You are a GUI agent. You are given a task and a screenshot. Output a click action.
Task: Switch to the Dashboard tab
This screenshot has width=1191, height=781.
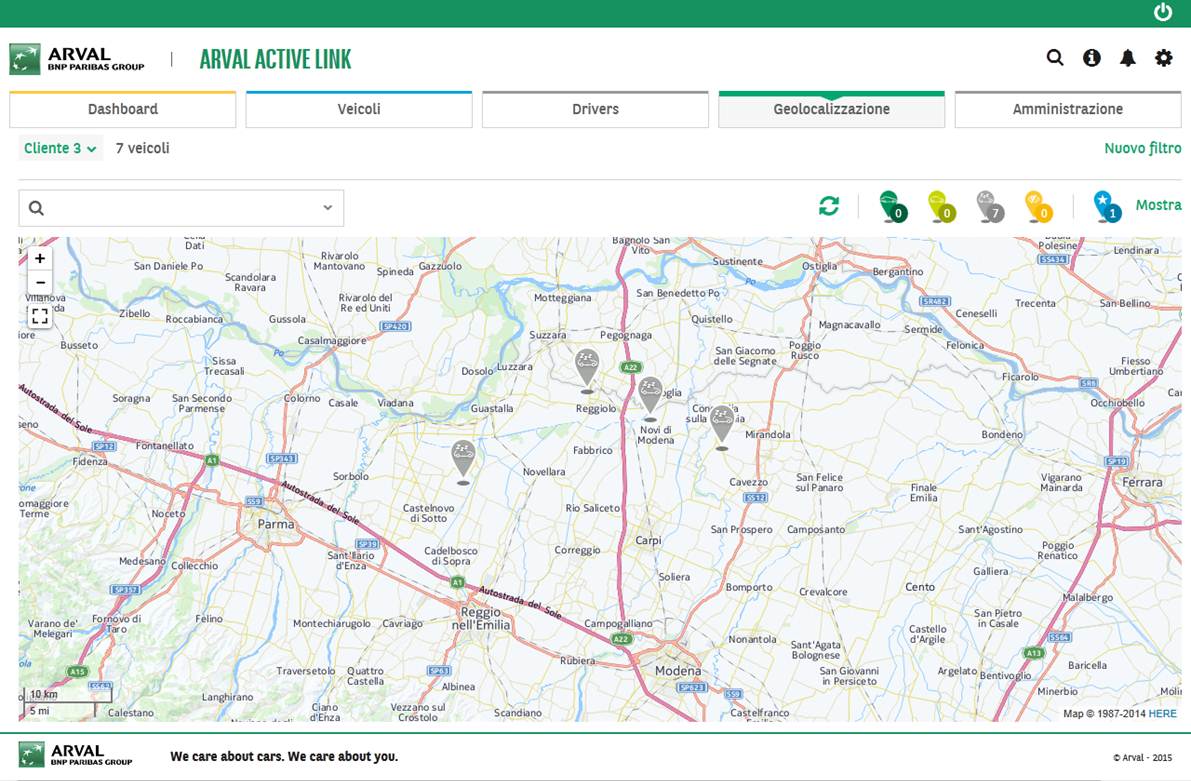pos(123,109)
